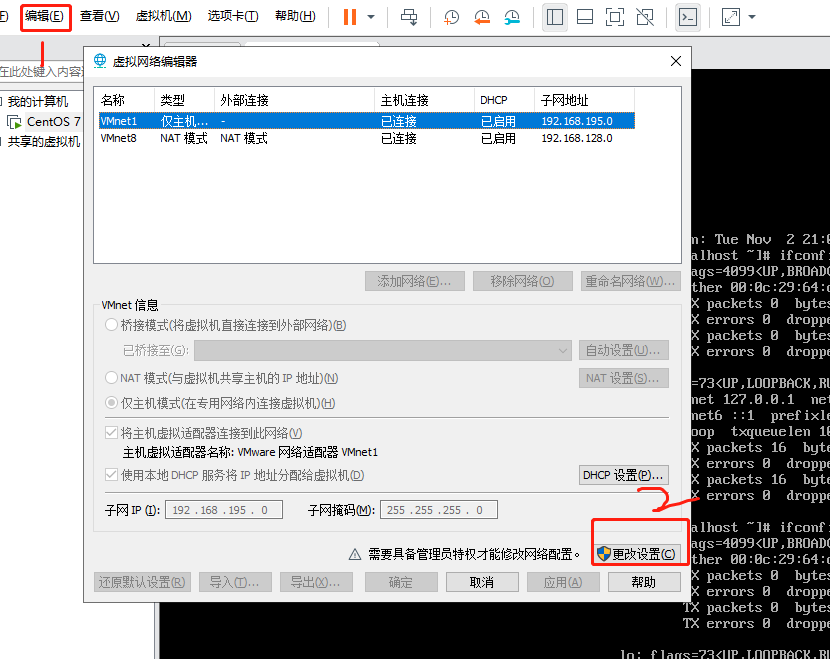
Task: Click the NAT 设置(S)... button
Action: [x=624, y=378]
